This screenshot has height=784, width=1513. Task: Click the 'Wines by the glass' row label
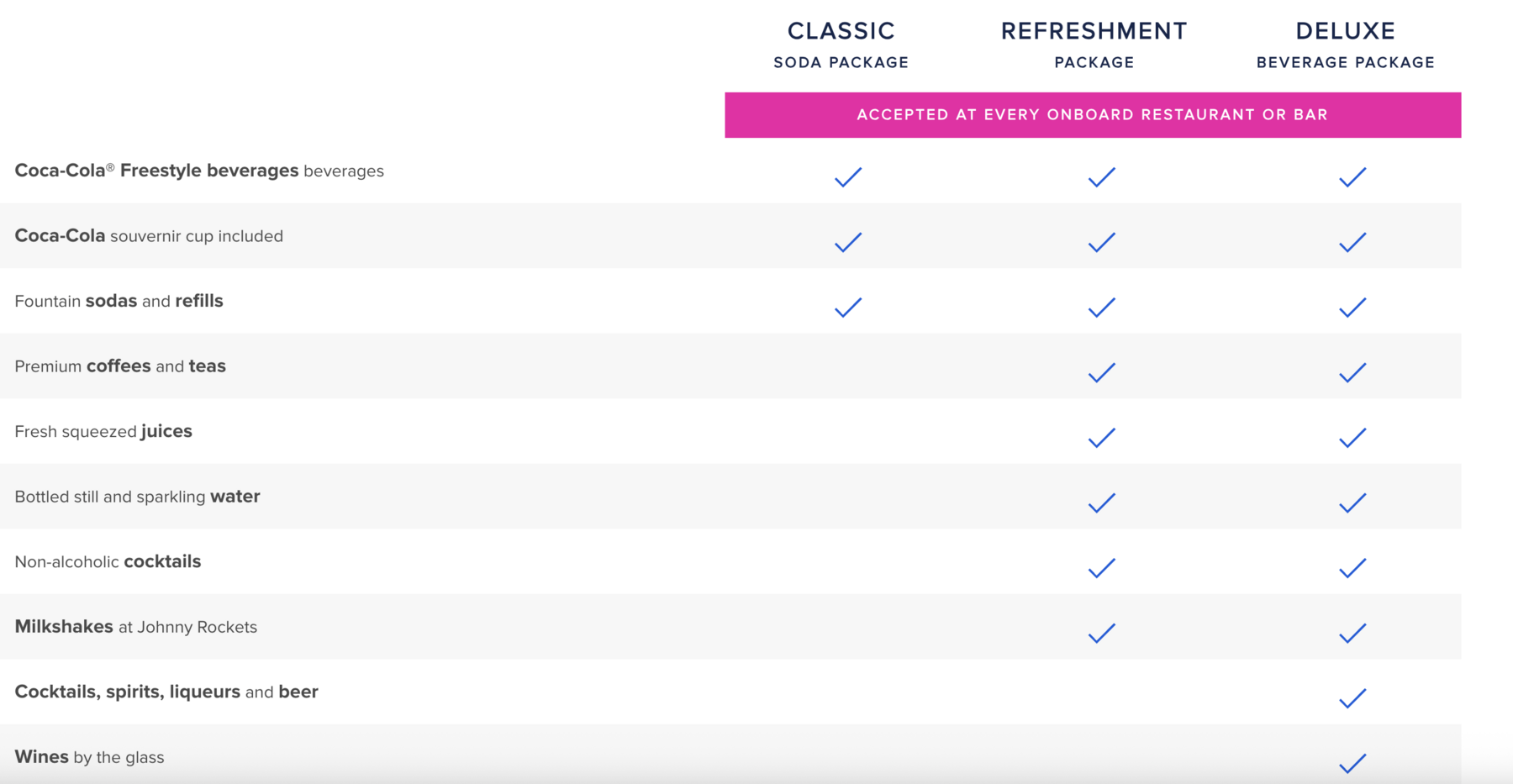(x=89, y=757)
